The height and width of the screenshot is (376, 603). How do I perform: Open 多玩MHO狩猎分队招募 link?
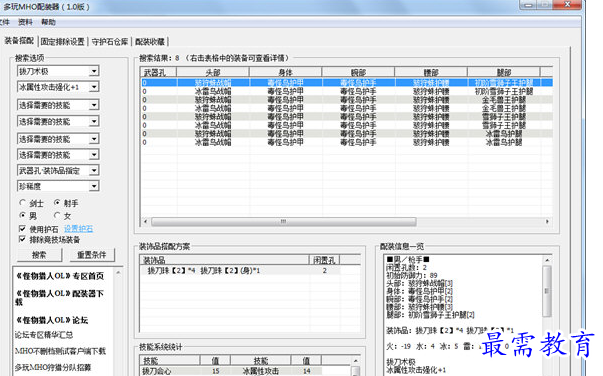click(53, 367)
